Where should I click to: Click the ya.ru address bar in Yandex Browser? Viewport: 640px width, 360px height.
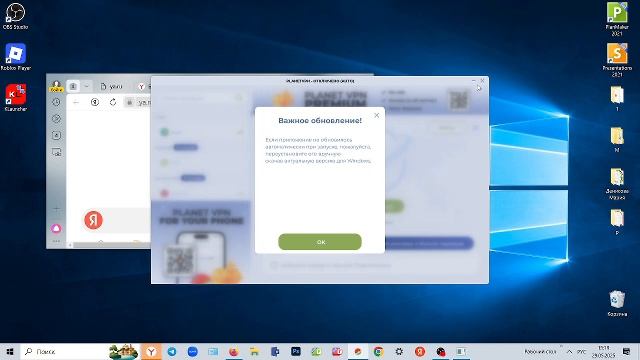tap(139, 102)
